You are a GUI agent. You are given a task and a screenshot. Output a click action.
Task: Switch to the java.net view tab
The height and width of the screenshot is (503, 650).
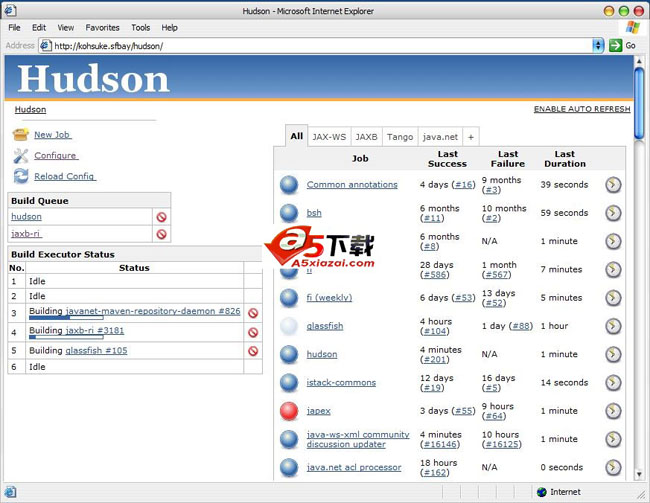440,137
